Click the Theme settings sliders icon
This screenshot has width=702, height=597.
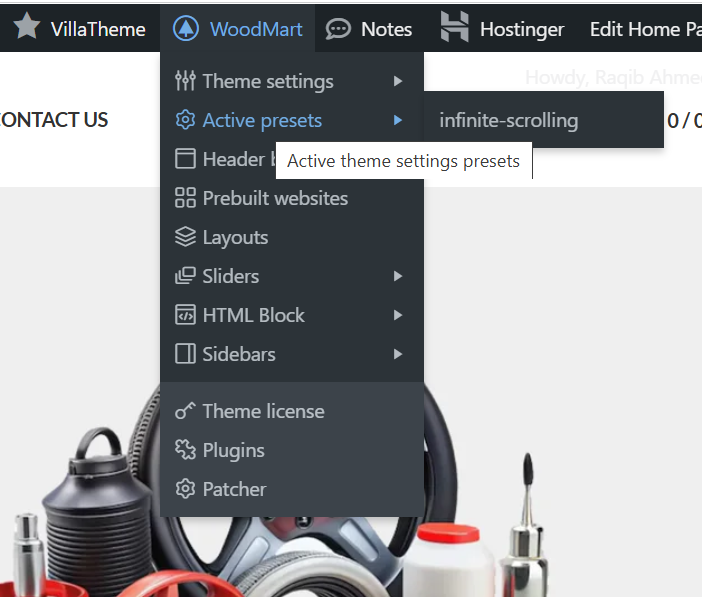tap(185, 81)
